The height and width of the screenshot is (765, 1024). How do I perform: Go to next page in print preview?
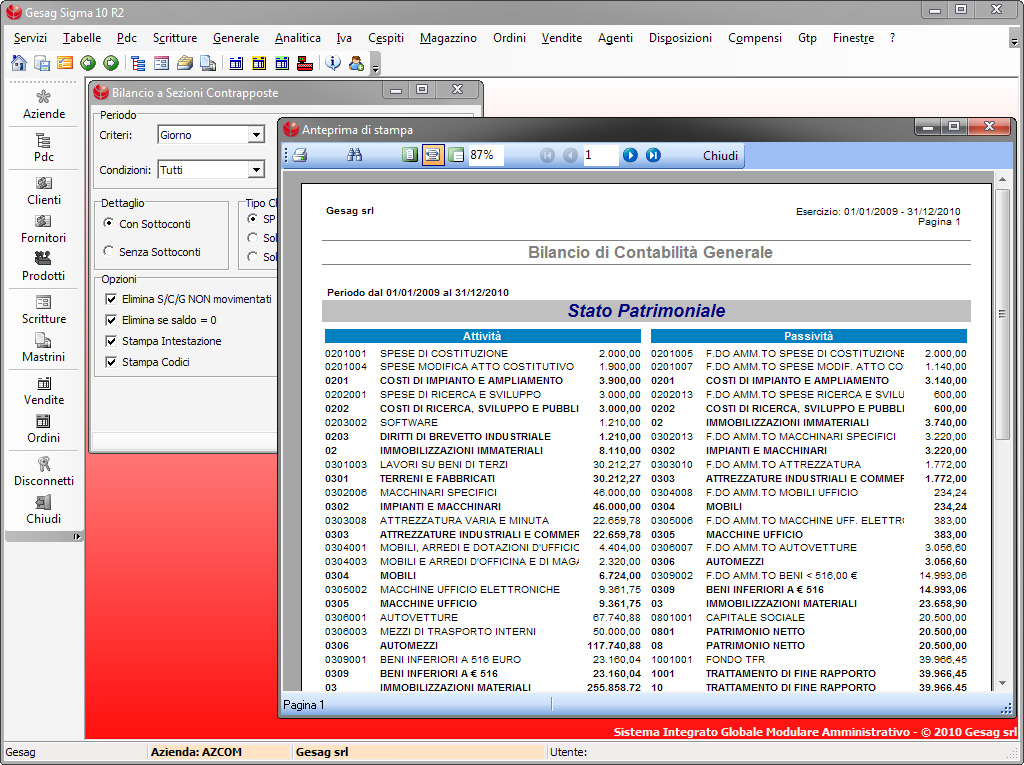[x=630, y=155]
